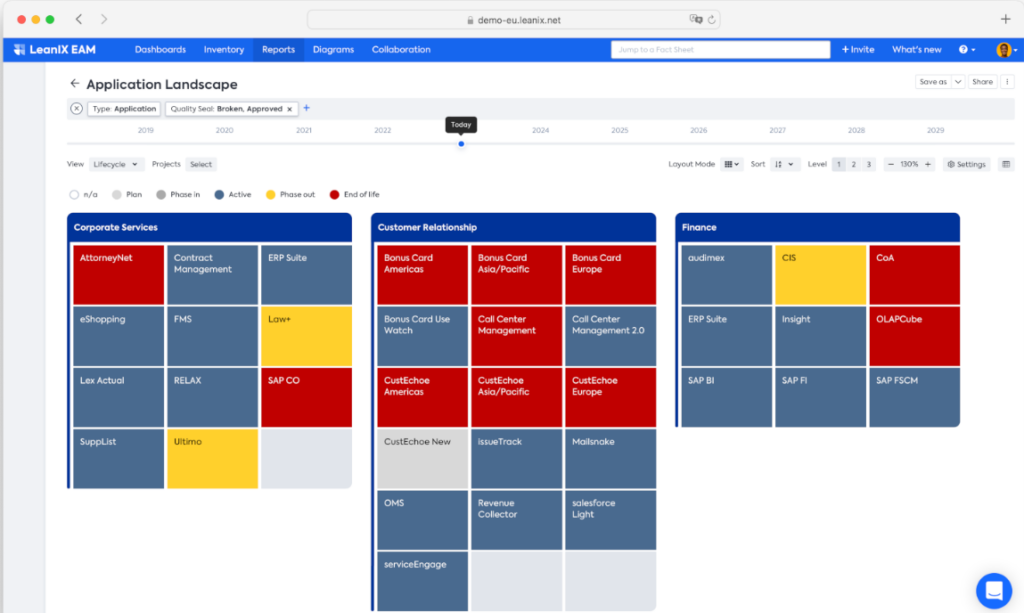The image size is (1024, 613).
Task: Open the help question mark menu
Action: pyautogui.click(x=967, y=50)
